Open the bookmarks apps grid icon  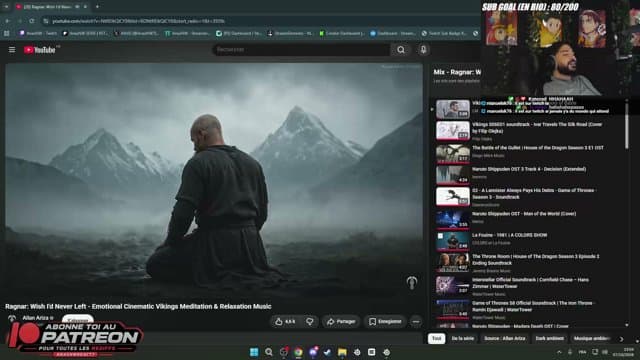tap(7, 33)
